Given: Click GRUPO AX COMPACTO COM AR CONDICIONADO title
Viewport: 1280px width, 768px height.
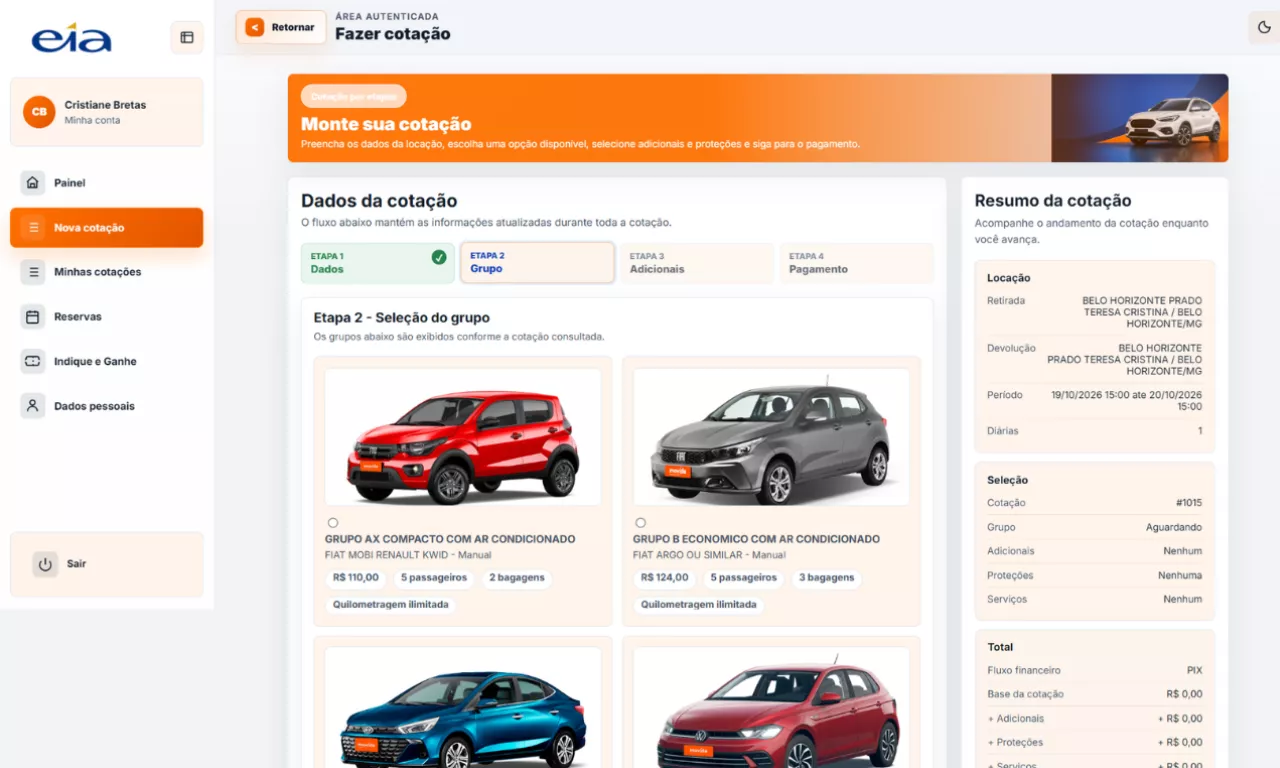Looking at the screenshot, I should click(x=450, y=539).
